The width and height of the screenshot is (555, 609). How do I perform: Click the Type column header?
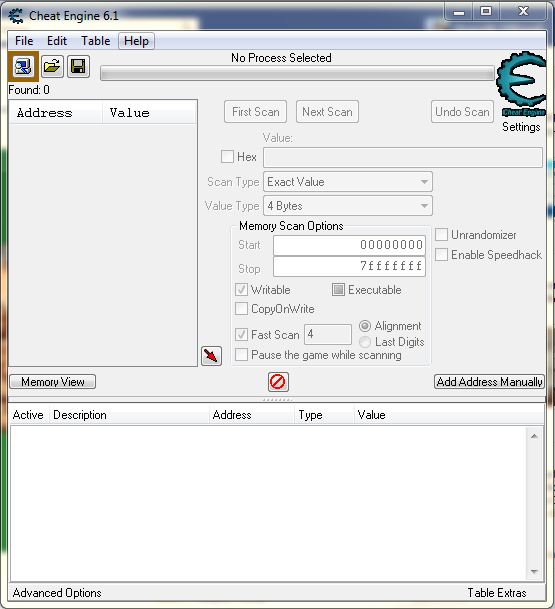324,415
